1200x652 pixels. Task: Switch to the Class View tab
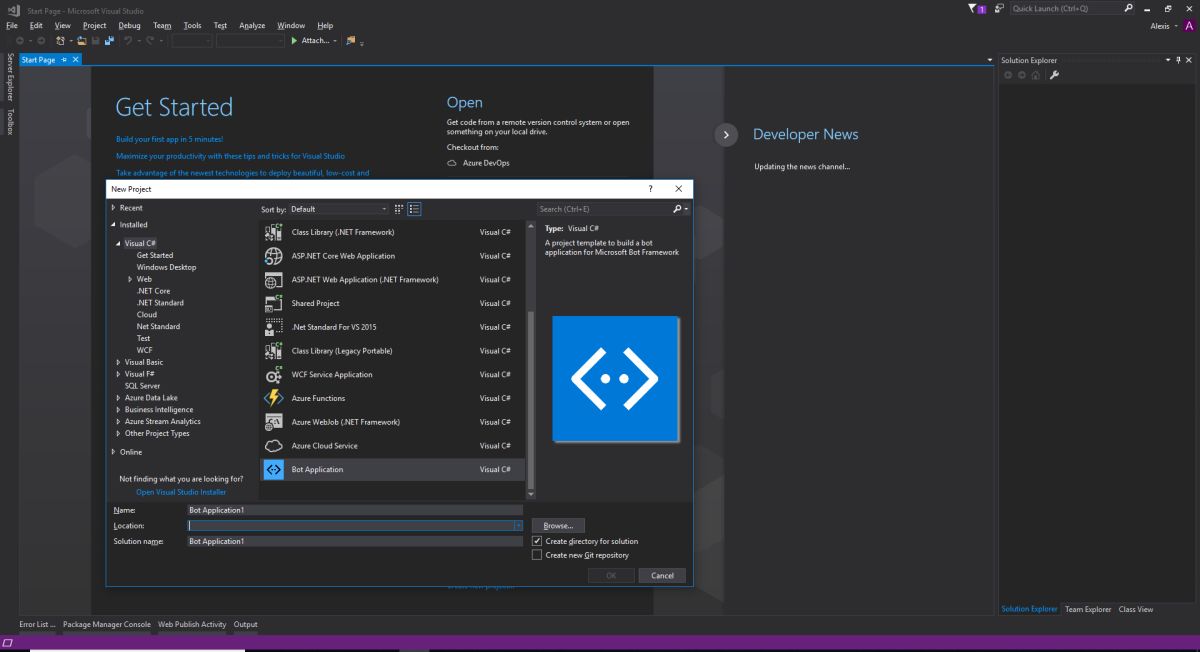tap(1135, 609)
